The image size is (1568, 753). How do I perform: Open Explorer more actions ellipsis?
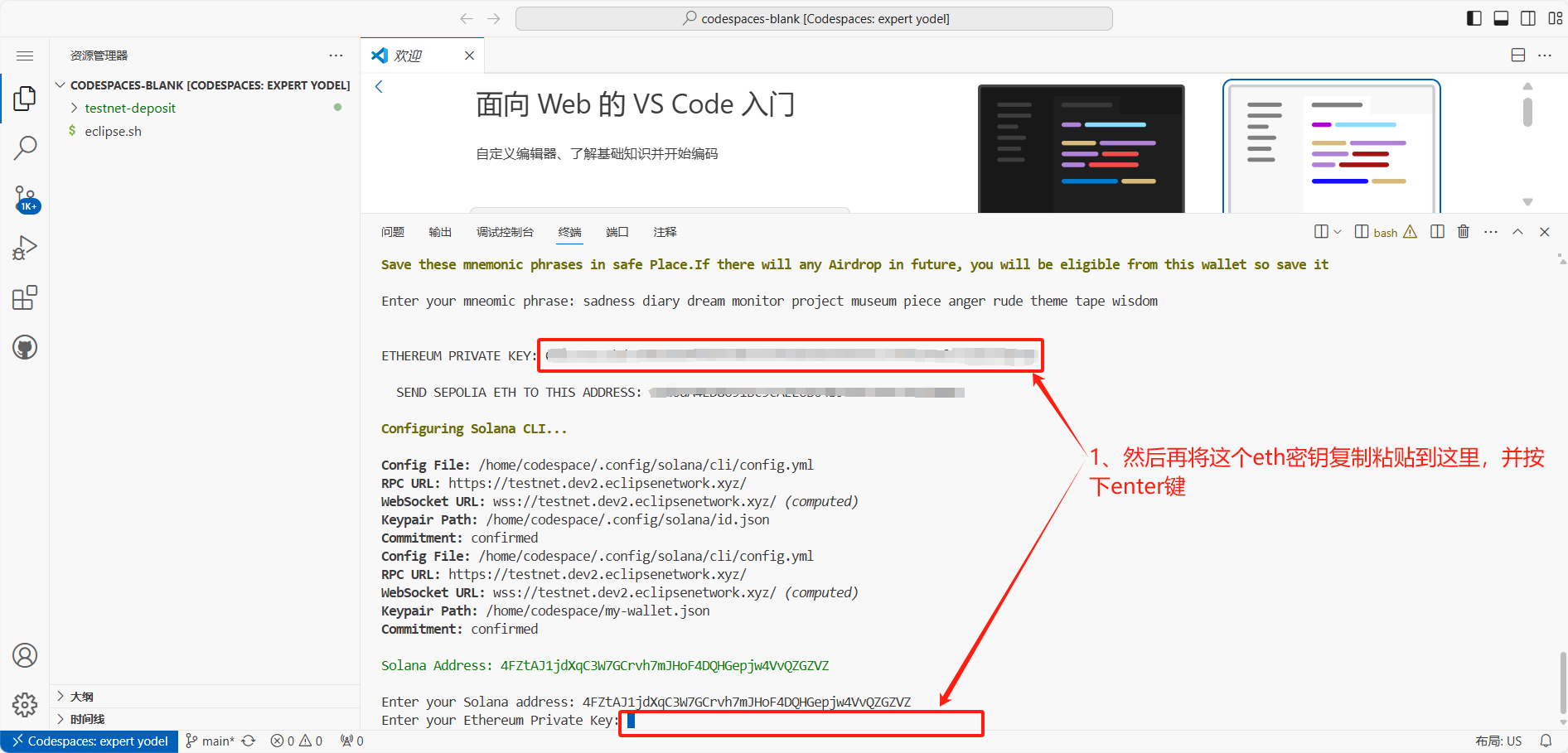(336, 56)
